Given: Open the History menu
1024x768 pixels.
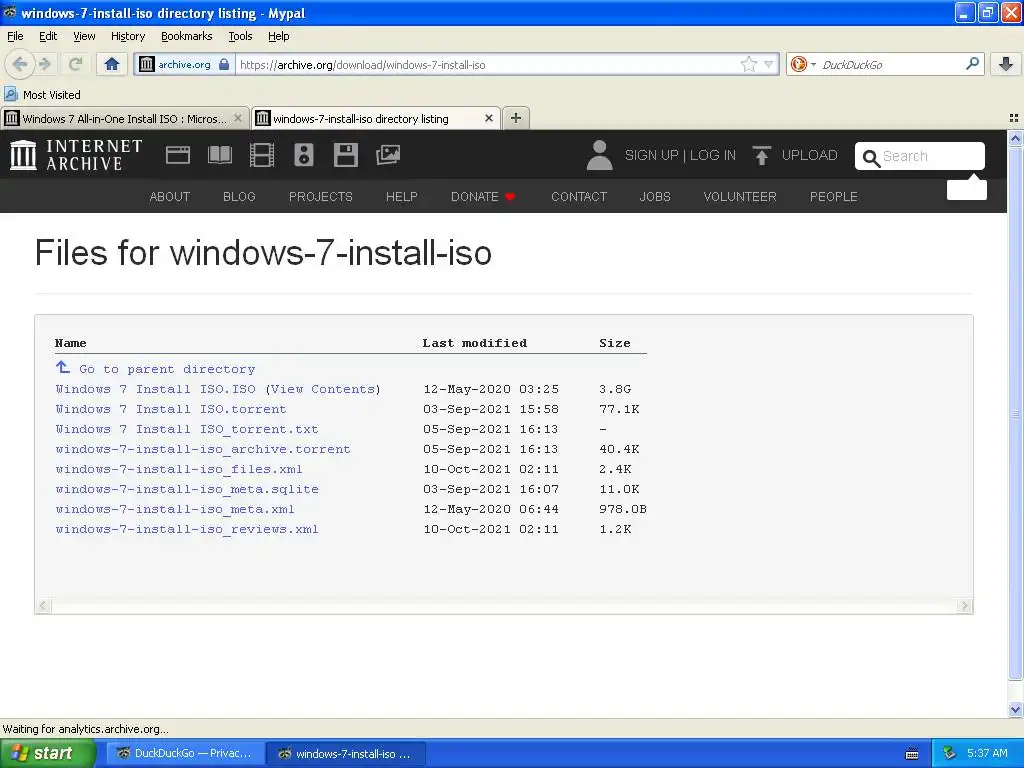Looking at the screenshot, I should click(x=127, y=36).
